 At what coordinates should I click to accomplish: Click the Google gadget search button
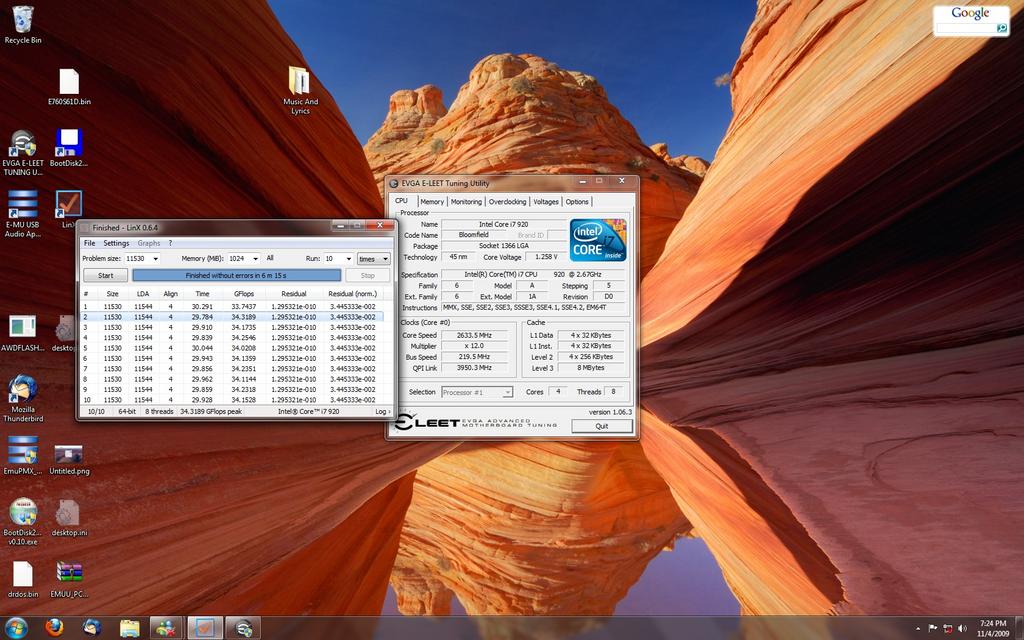(1001, 28)
